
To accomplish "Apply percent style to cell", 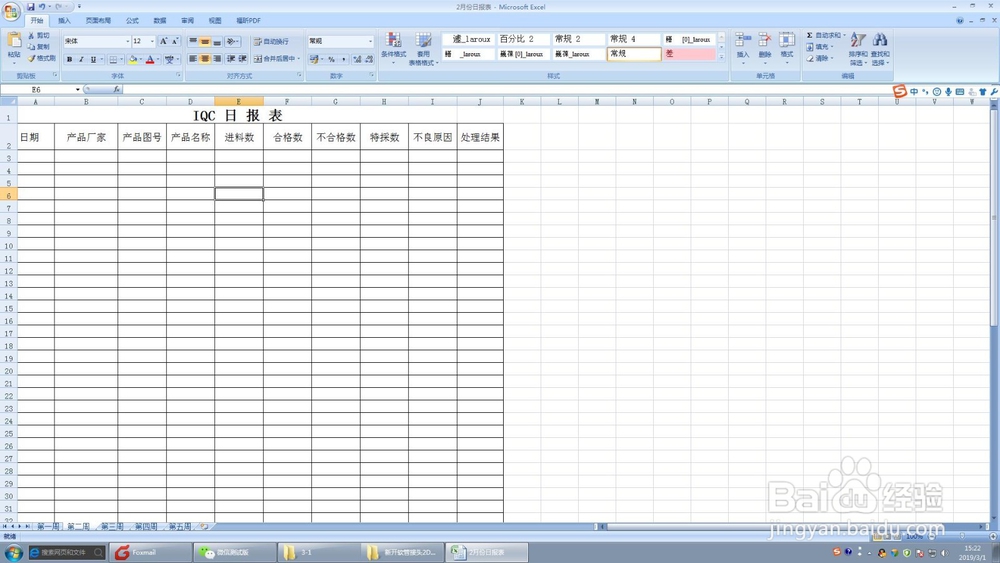I will pos(332,59).
